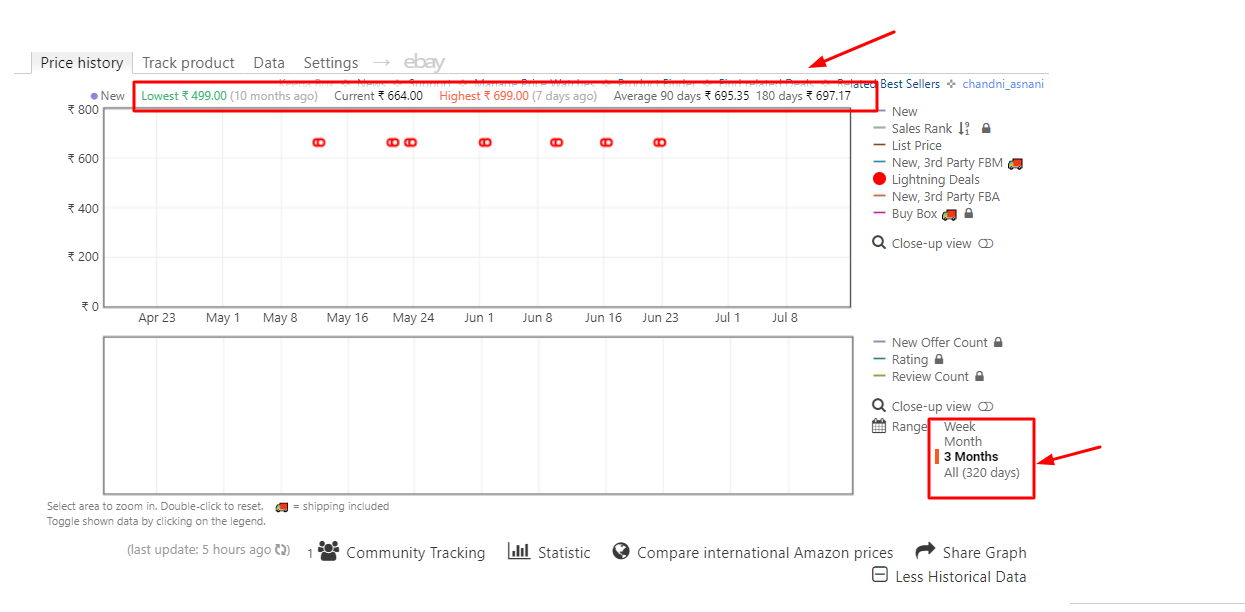
Task: Click the Highest ₹ 699.00 value
Action: pyautogui.click(x=484, y=96)
